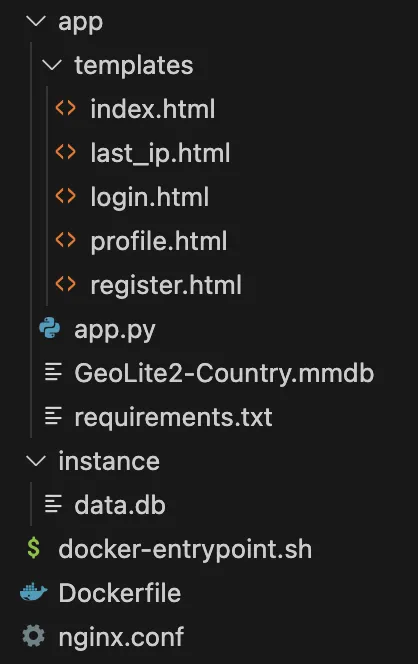Select GeoLite2-Country.mmdb in the tree
This screenshot has width=418, height=664.
coord(224,373)
